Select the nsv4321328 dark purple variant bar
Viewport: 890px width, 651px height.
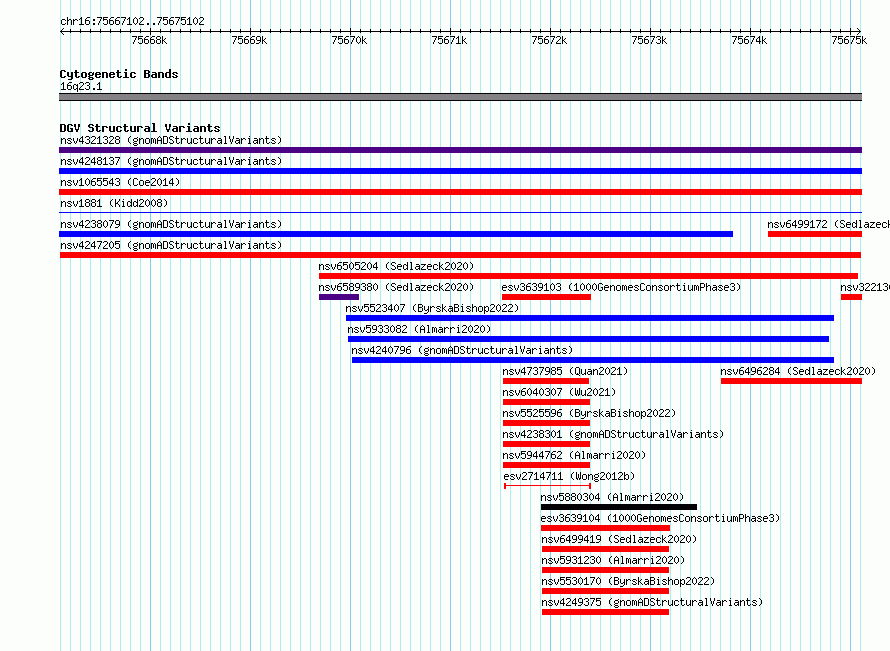coord(460,150)
